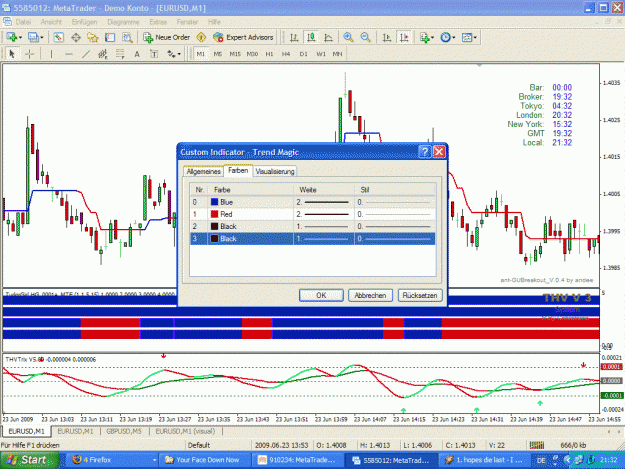This screenshot has height=469, width=625.
Task: Open the Datei menu
Action: 24,22
